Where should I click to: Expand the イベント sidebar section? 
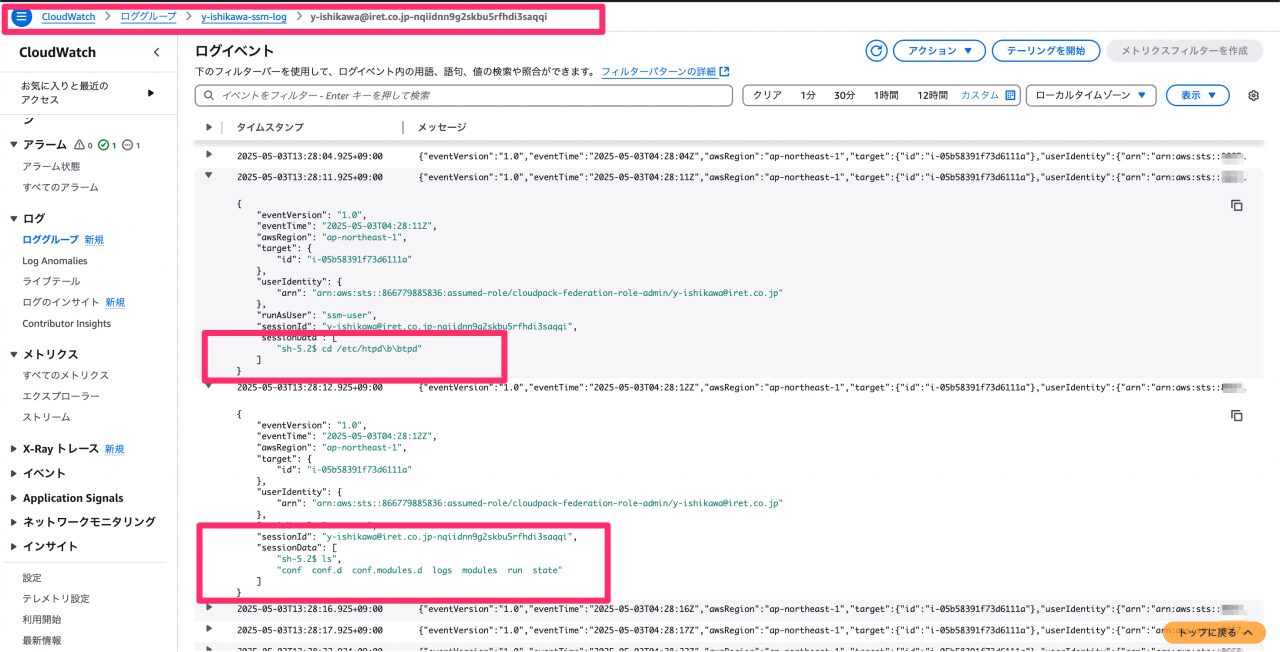pos(14,473)
